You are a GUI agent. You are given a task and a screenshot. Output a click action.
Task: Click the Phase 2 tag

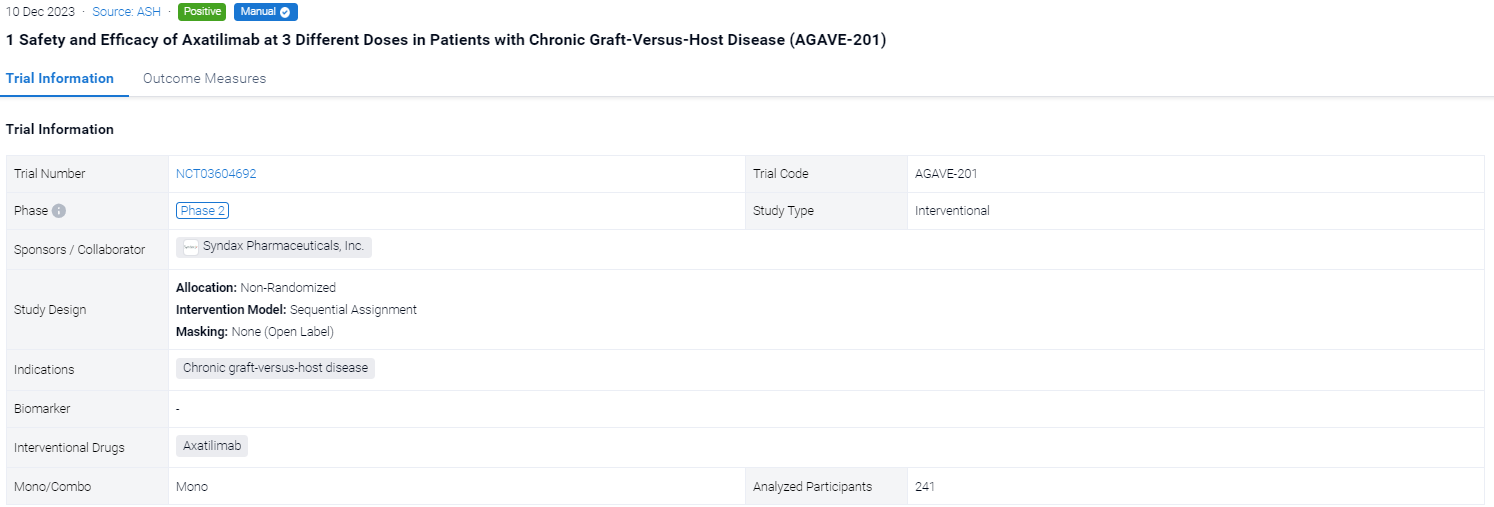pyautogui.click(x=203, y=210)
